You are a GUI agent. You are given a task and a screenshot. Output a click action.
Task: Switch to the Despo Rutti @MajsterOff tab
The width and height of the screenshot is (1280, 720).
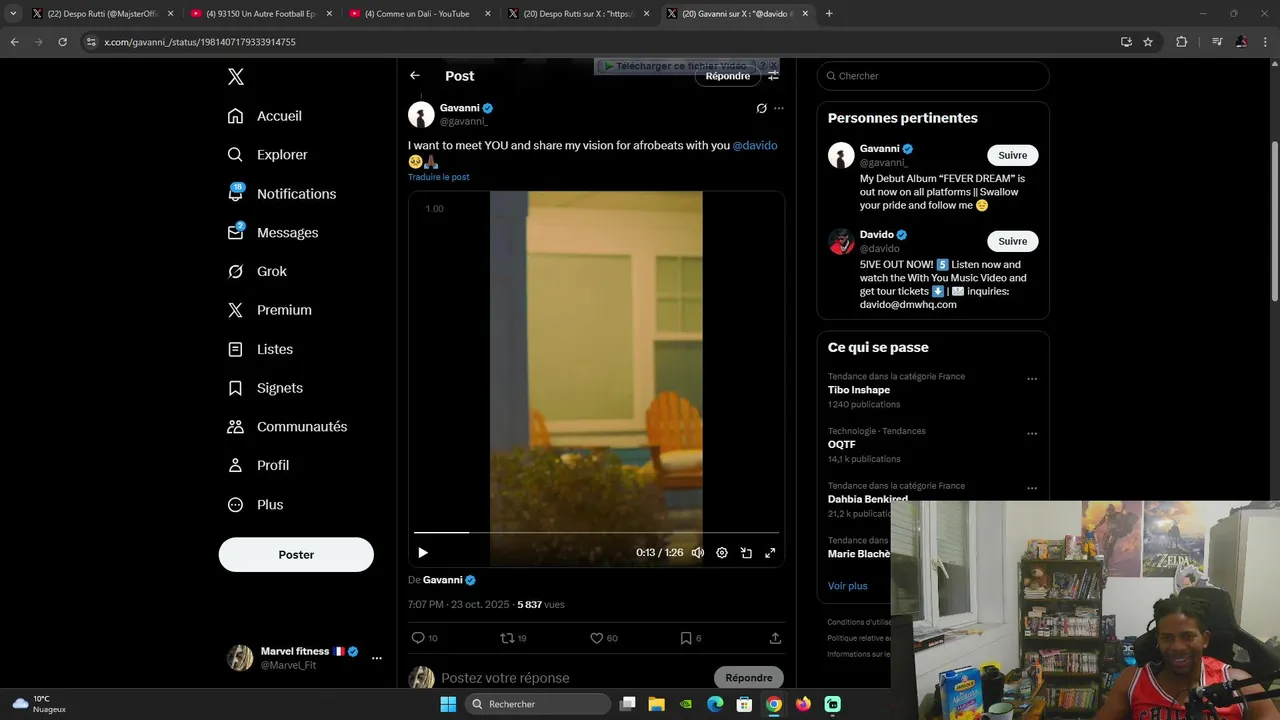click(101, 14)
